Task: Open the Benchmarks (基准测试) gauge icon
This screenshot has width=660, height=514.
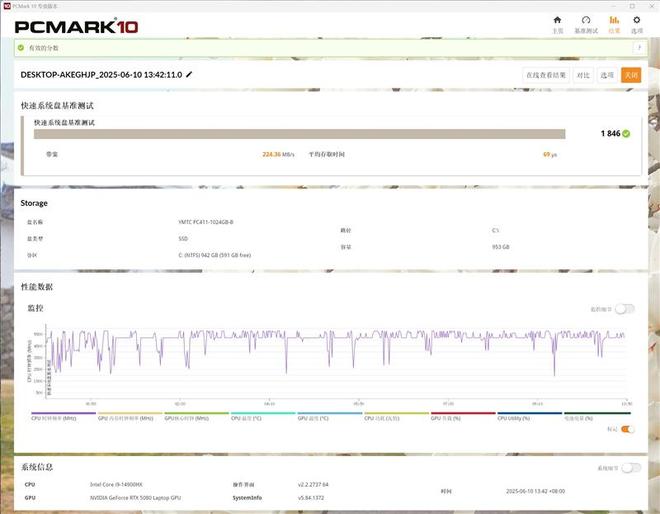Action: click(585, 24)
